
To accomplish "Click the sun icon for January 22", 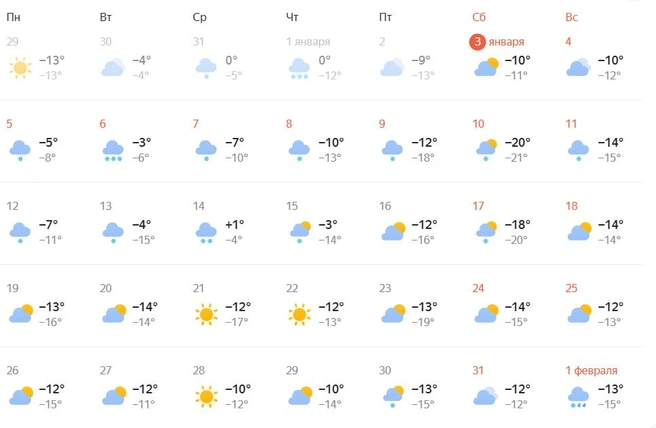I will (x=298, y=314).
